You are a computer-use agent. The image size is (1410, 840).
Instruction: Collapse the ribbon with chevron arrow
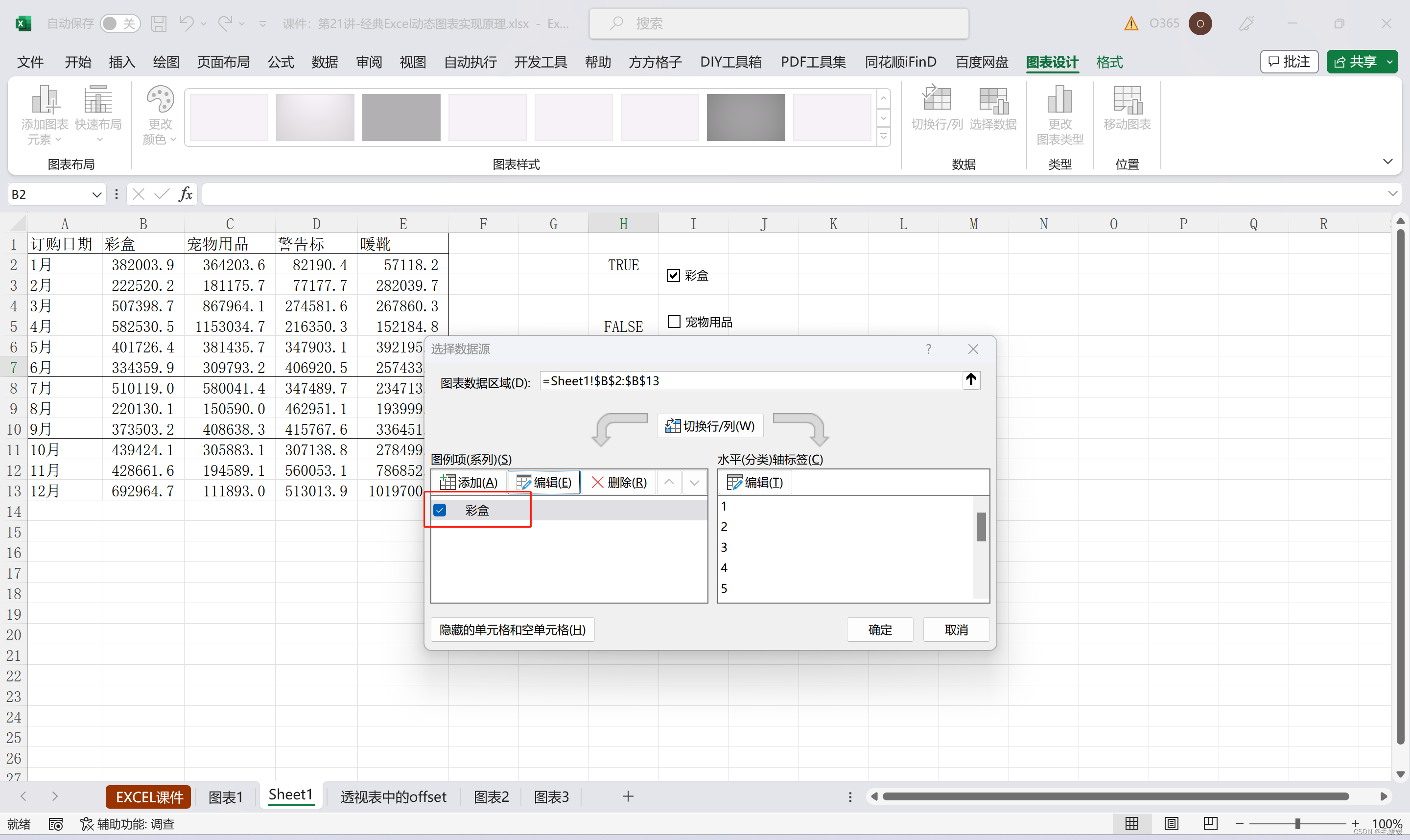click(1388, 162)
